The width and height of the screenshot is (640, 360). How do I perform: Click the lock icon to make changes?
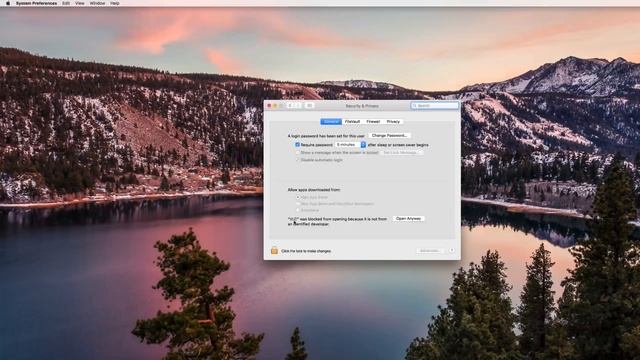coord(274,251)
